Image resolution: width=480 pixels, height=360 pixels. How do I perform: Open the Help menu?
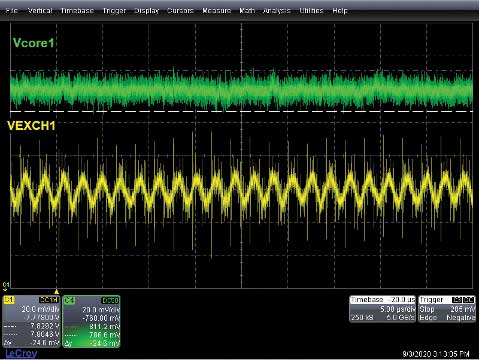[x=340, y=11]
